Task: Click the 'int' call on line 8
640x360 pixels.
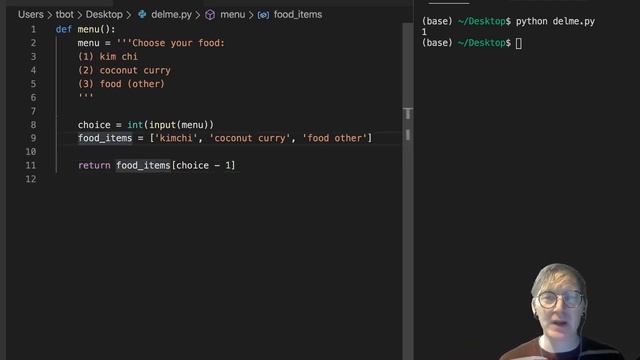Action: 135,125
